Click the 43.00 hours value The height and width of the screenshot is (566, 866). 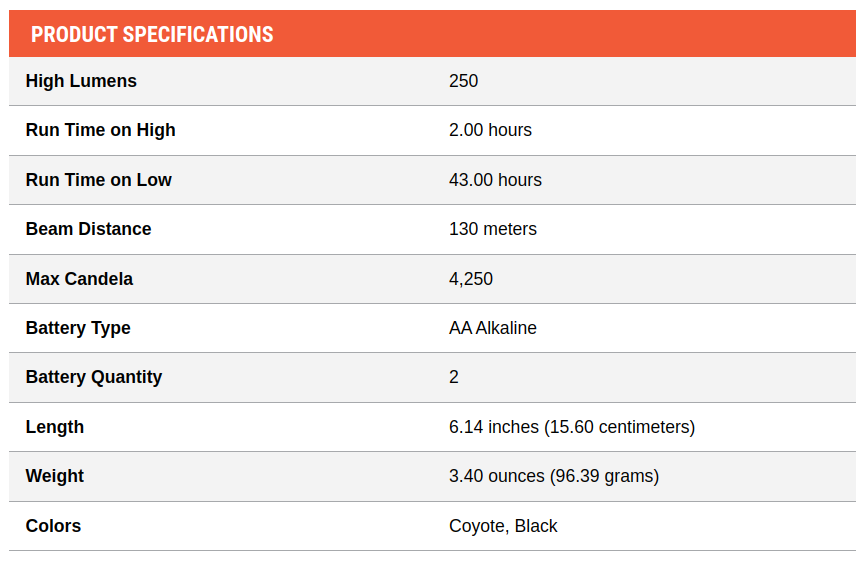pos(495,180)
